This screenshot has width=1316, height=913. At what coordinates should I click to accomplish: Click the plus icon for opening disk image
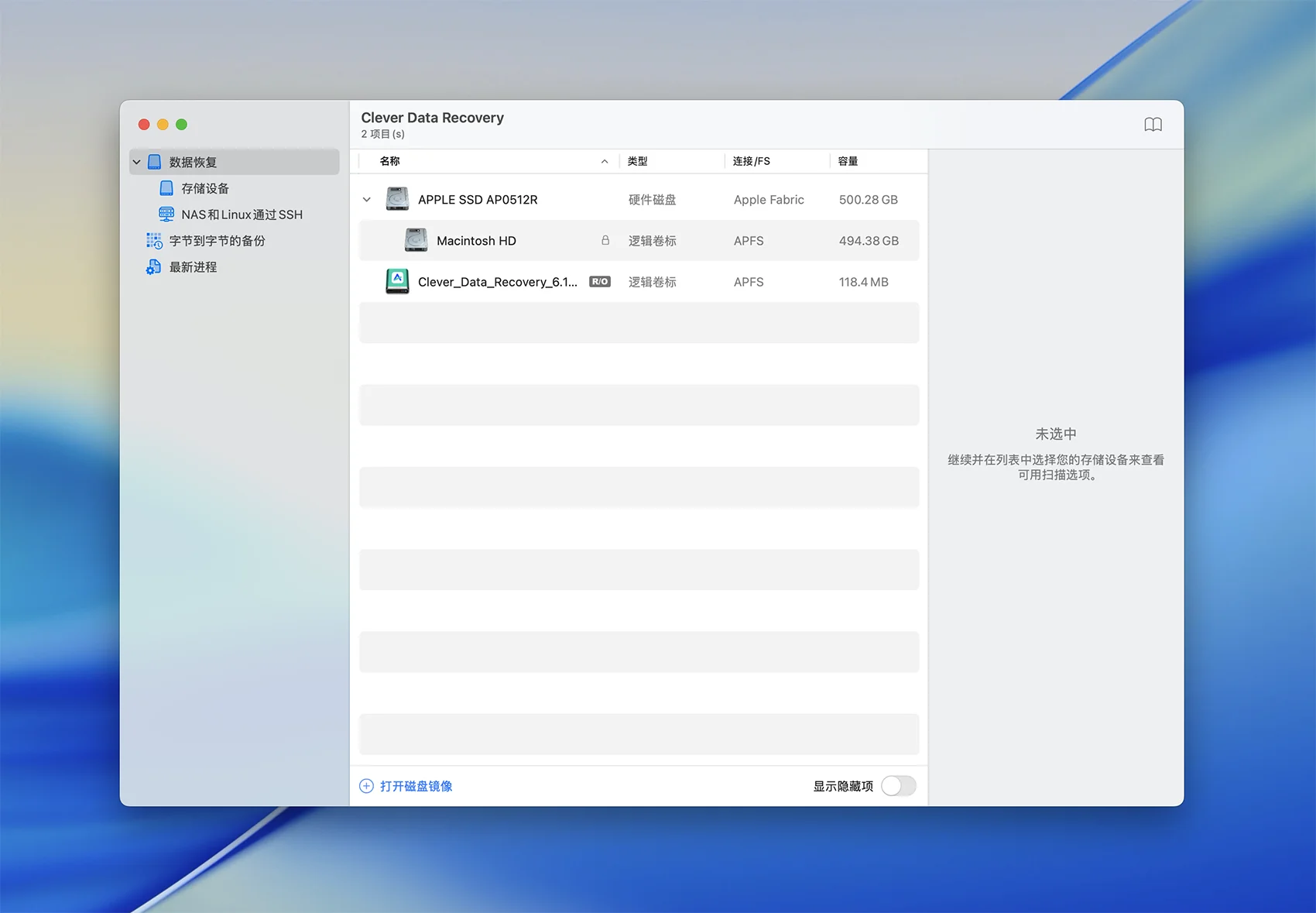coord(366,786)
